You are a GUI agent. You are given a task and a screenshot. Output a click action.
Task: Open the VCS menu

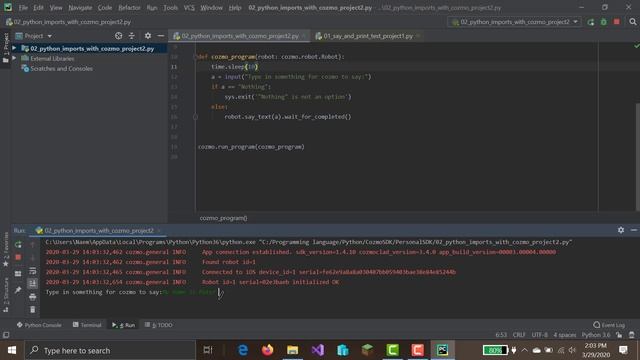(x=189, y=8)
